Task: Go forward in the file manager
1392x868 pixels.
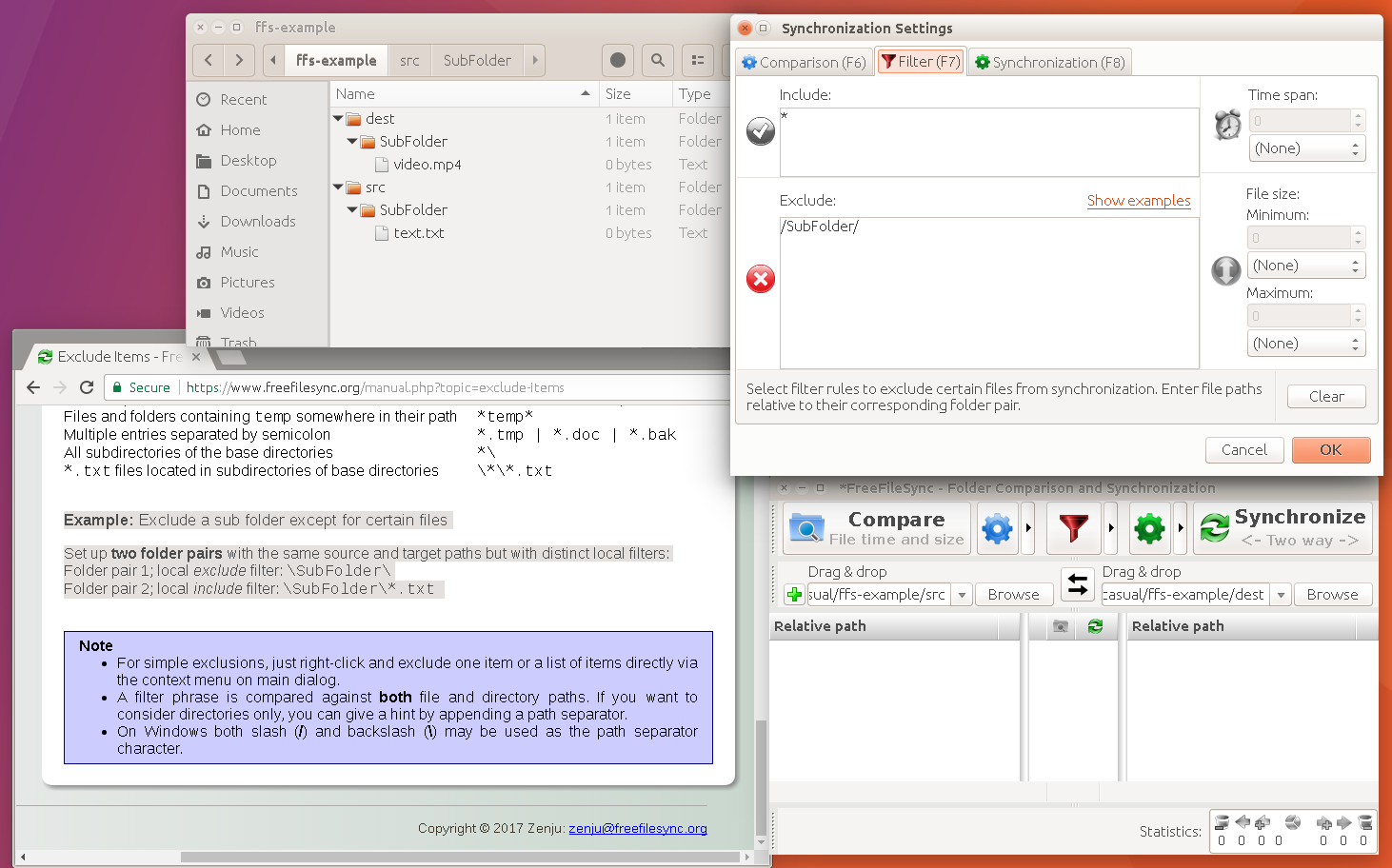Action: (x=239, y=60)
